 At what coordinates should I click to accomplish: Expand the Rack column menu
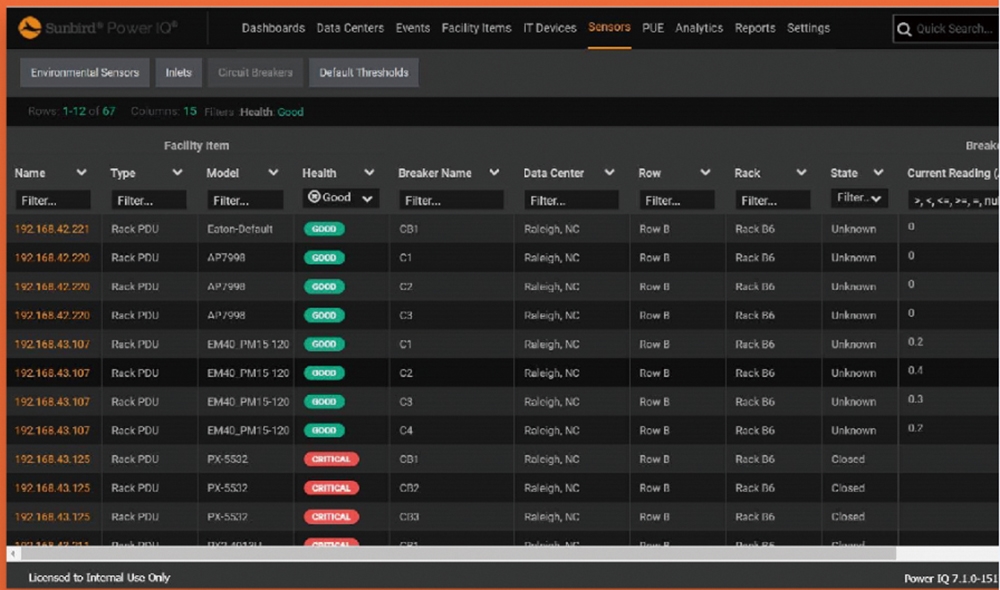801,172
